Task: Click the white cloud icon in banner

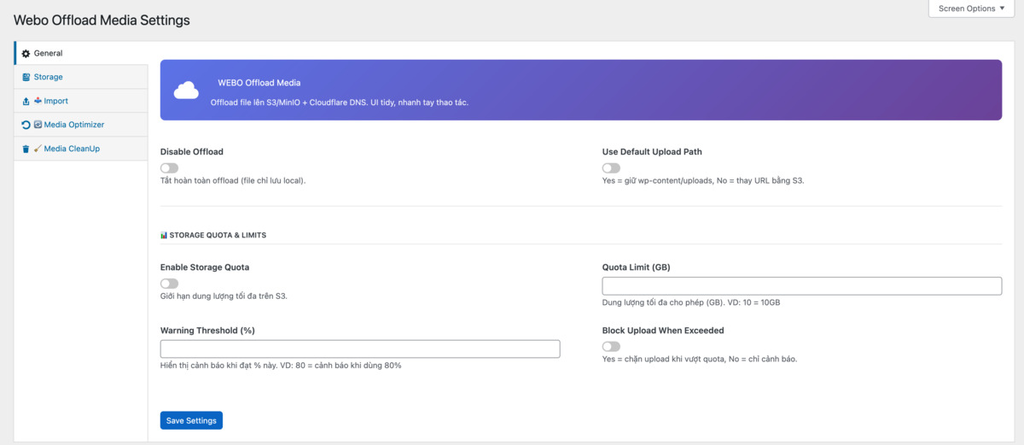Action: pyautogui.click(x=186, y=91)
